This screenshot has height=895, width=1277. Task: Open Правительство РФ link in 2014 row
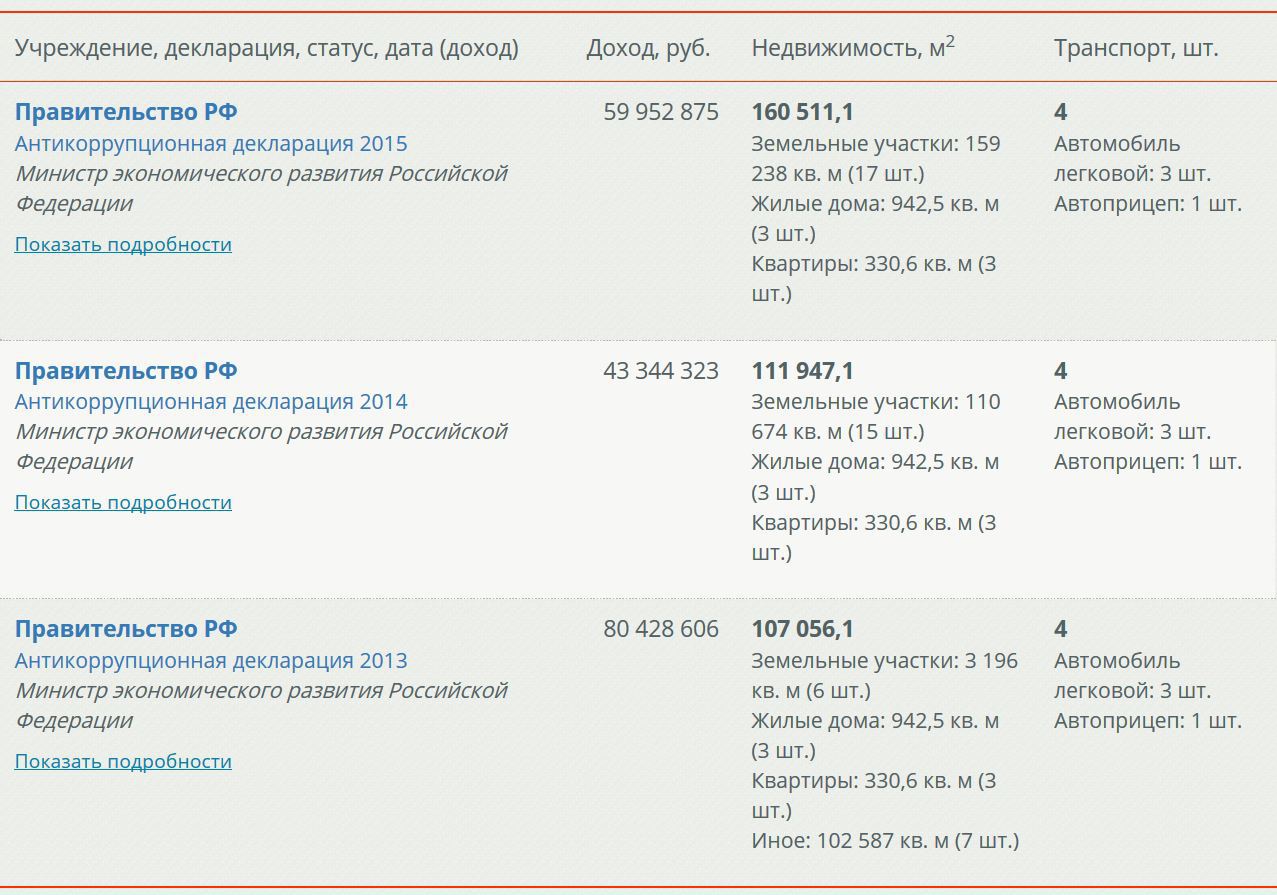[126, 371]
